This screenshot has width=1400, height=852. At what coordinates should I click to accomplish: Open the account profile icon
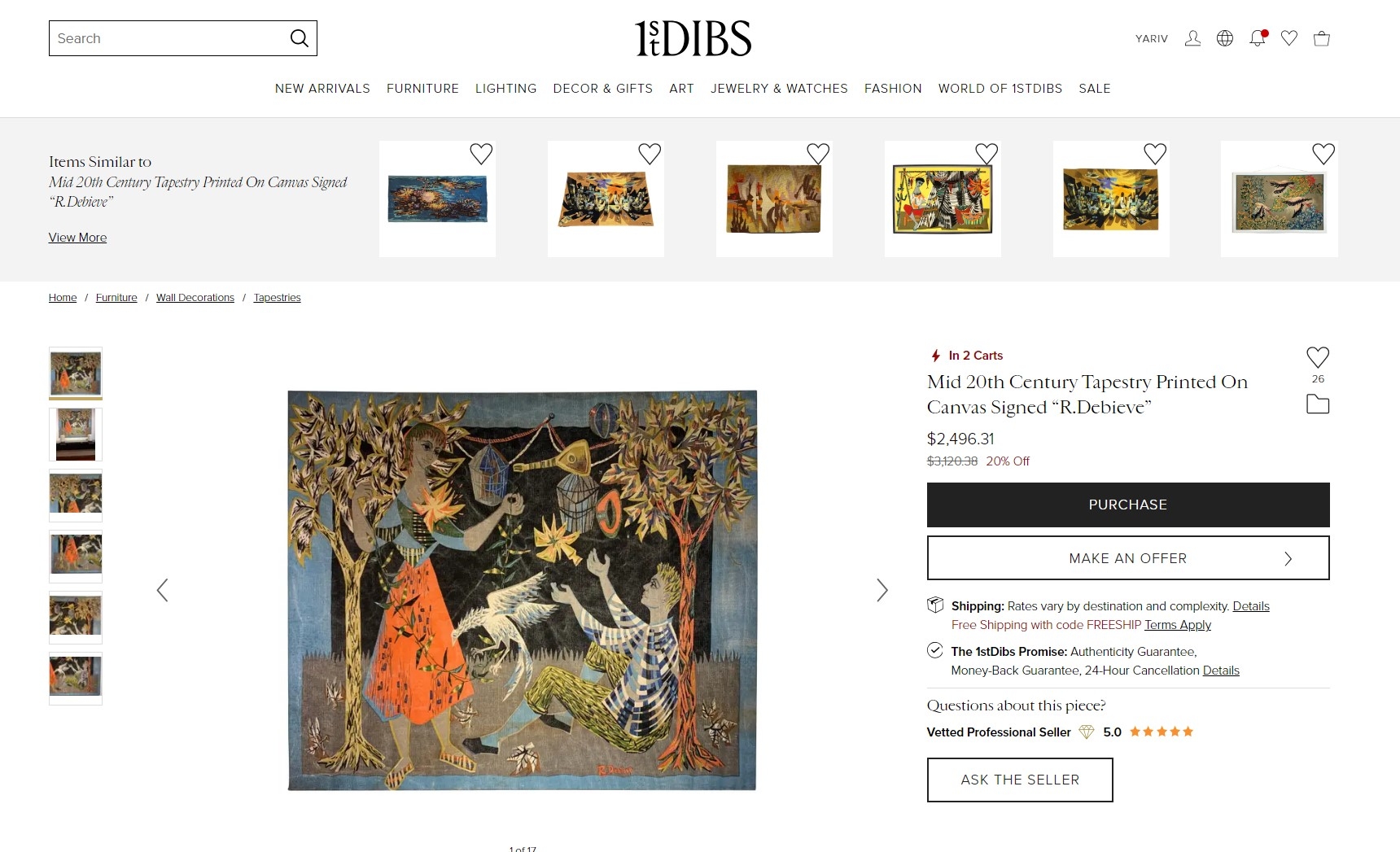1192,38
